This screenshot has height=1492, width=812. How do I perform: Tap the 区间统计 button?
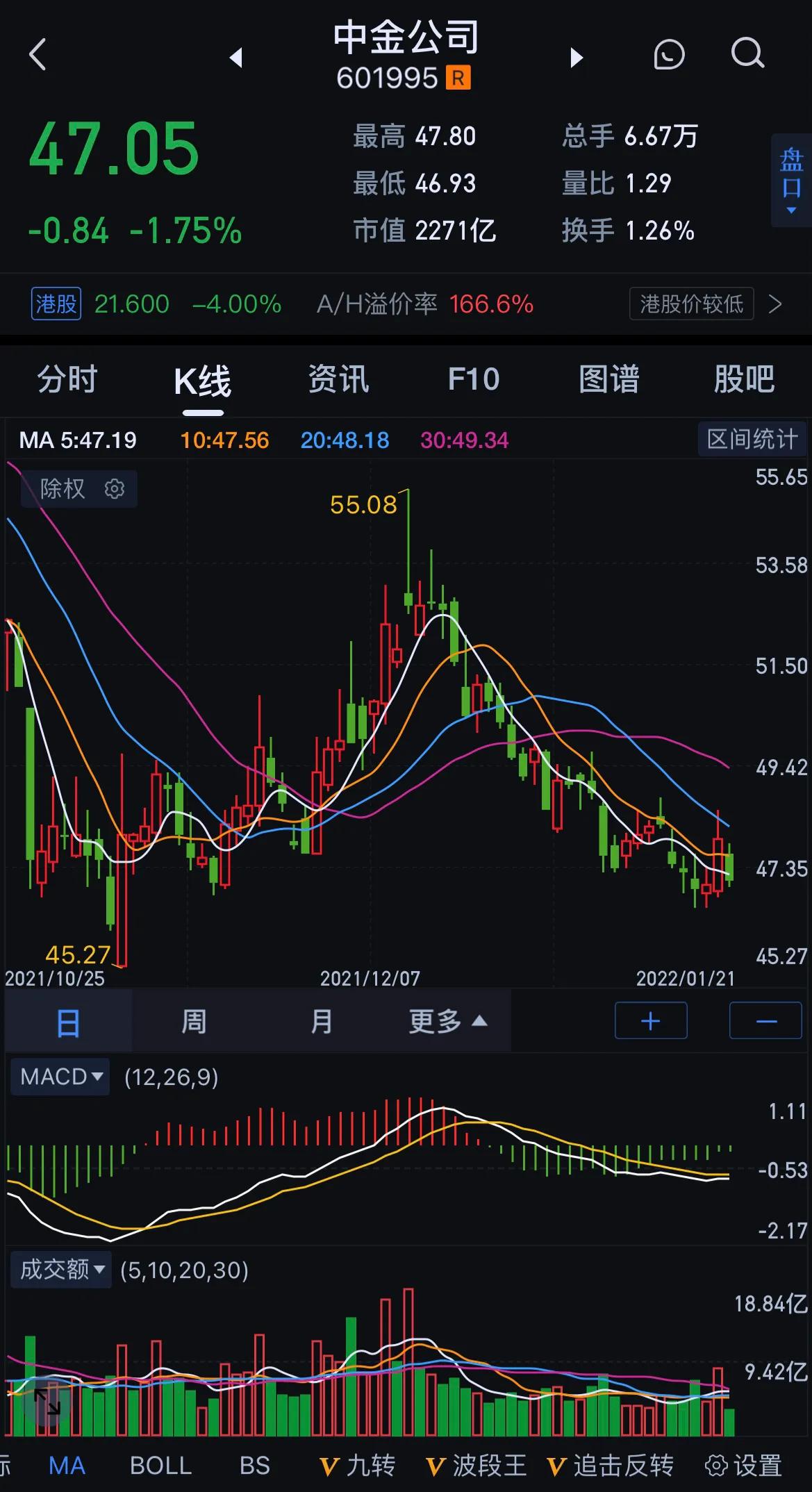tap(752, 439)
